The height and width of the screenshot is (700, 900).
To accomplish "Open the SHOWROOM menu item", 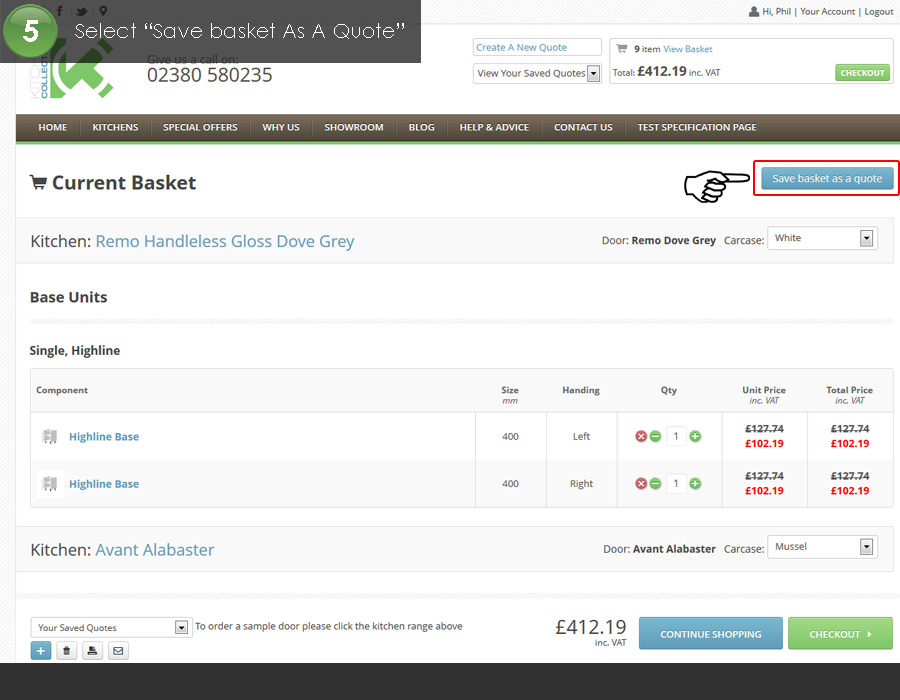I will tap(354, 127).
